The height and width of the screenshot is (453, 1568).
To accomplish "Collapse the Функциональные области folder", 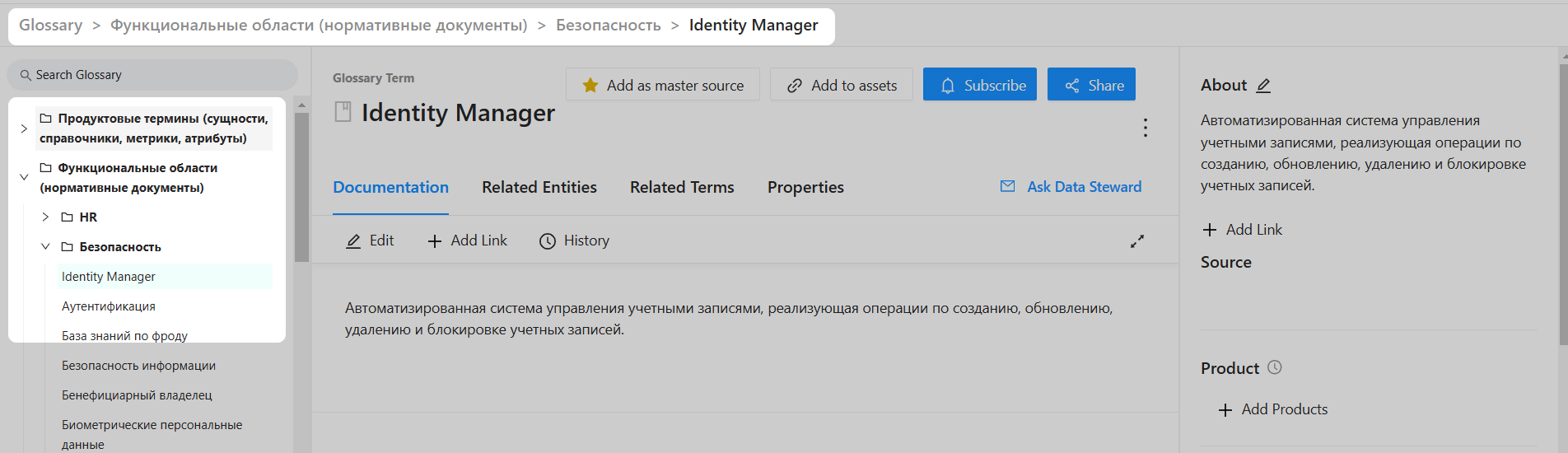I will click(x=24, y=177).
